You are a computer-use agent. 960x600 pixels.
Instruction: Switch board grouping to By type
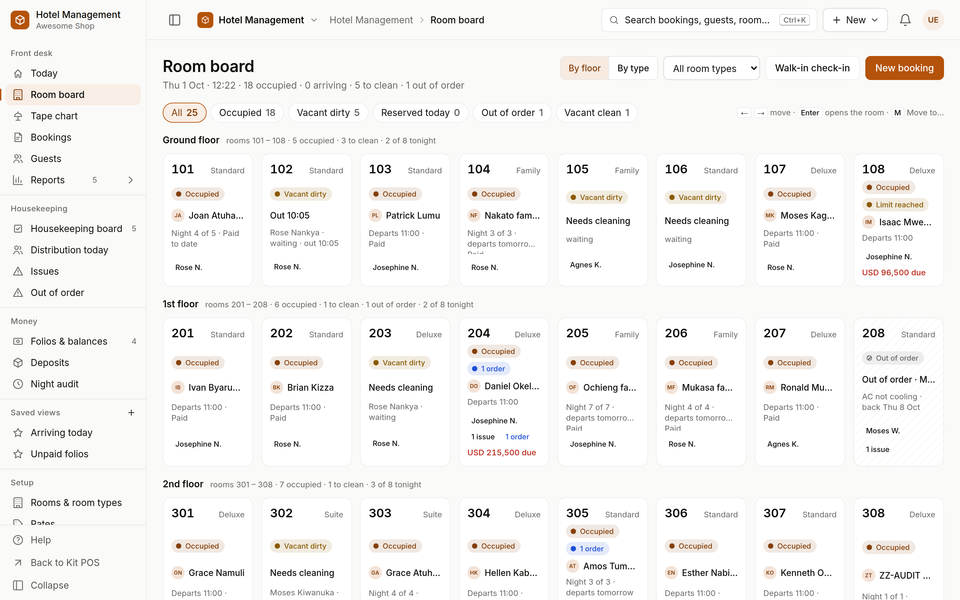coord(632,68)
